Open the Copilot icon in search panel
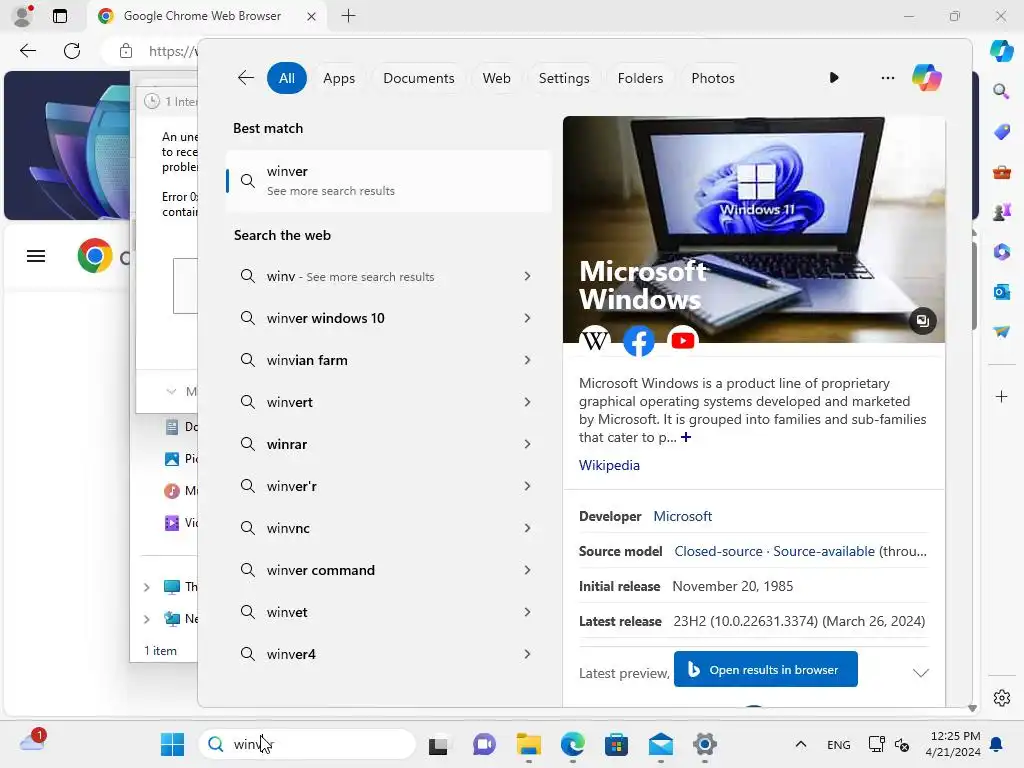This screenshot has height=768, width=1024. [x=927, y=78]
